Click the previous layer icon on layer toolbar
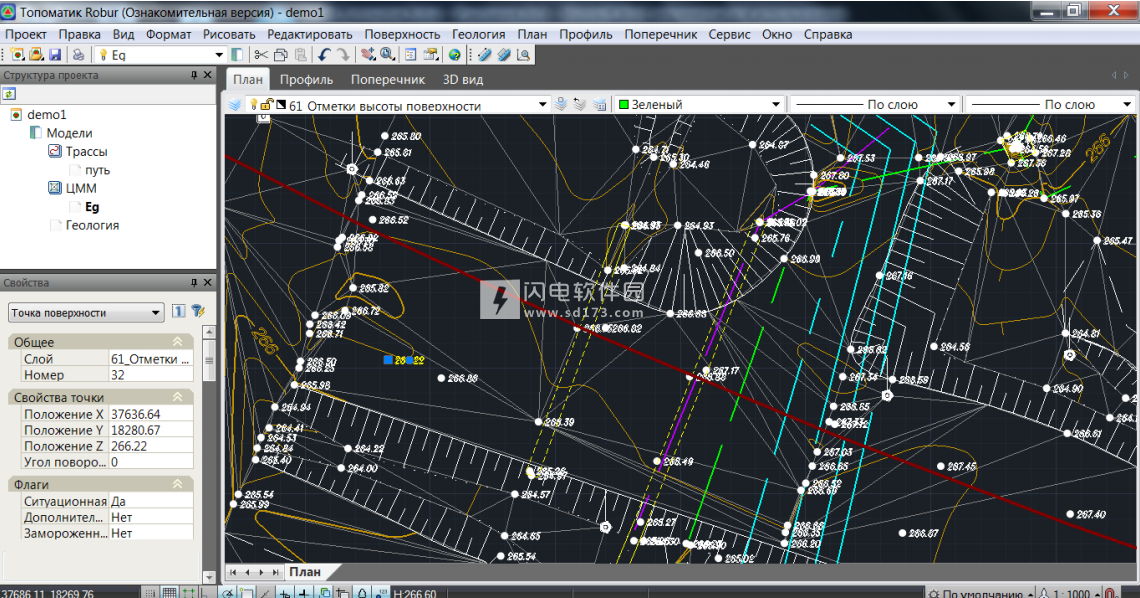 tap(579, 105)
